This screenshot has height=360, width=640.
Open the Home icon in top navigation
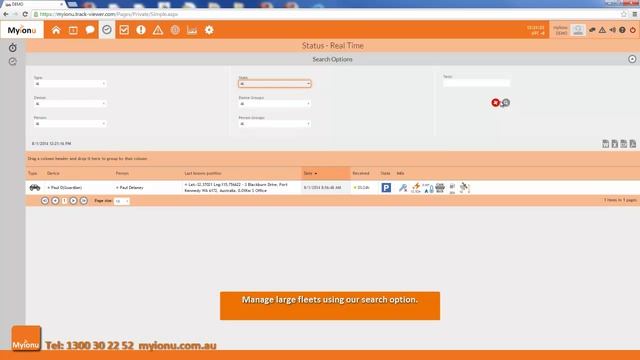(x=56, y=30)
